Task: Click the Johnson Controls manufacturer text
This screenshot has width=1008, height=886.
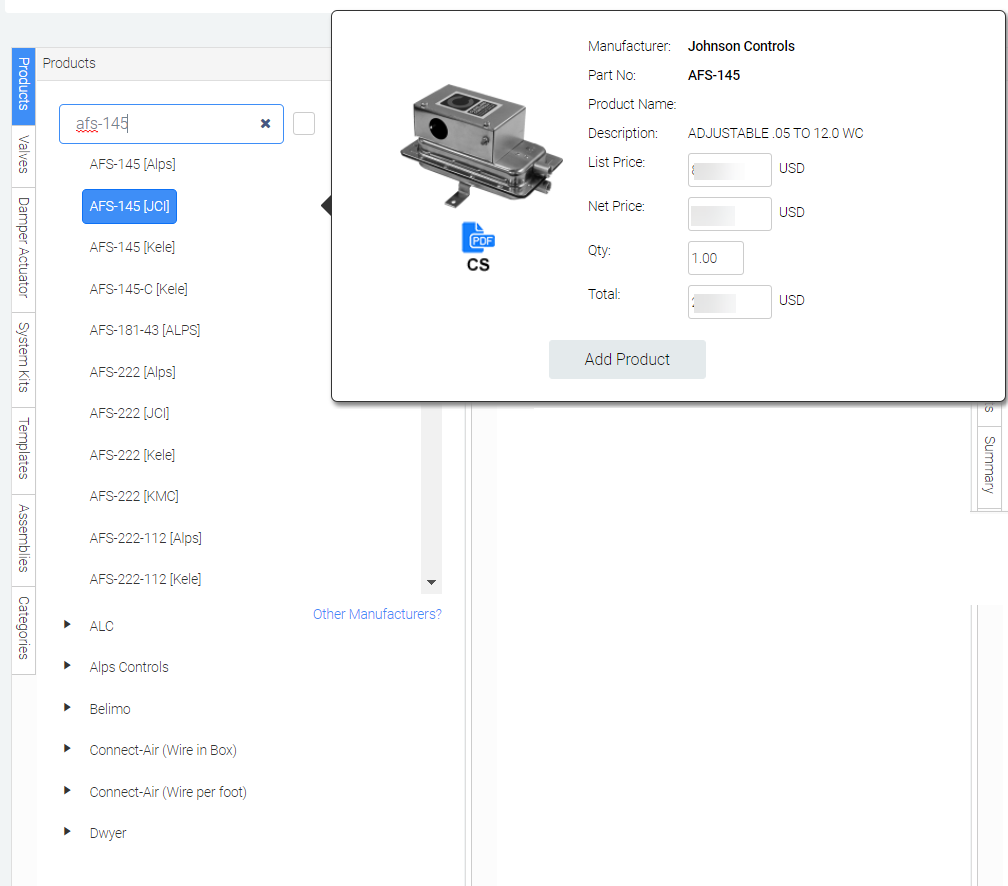Action: click(x=741, y=46)
